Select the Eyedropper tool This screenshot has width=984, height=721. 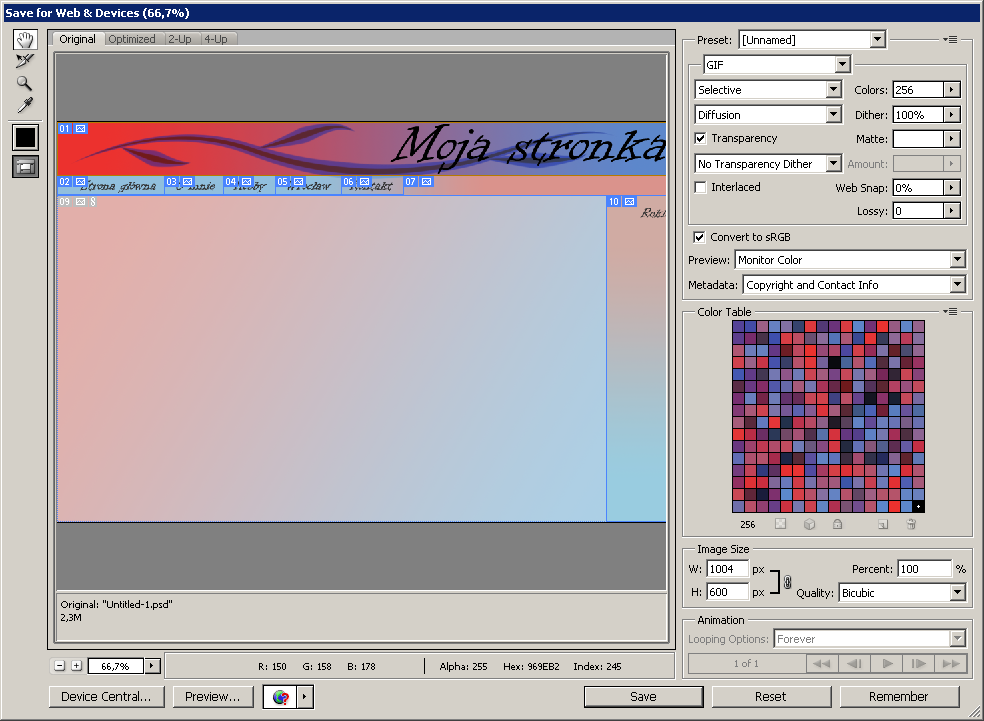(x=25, y=105)
